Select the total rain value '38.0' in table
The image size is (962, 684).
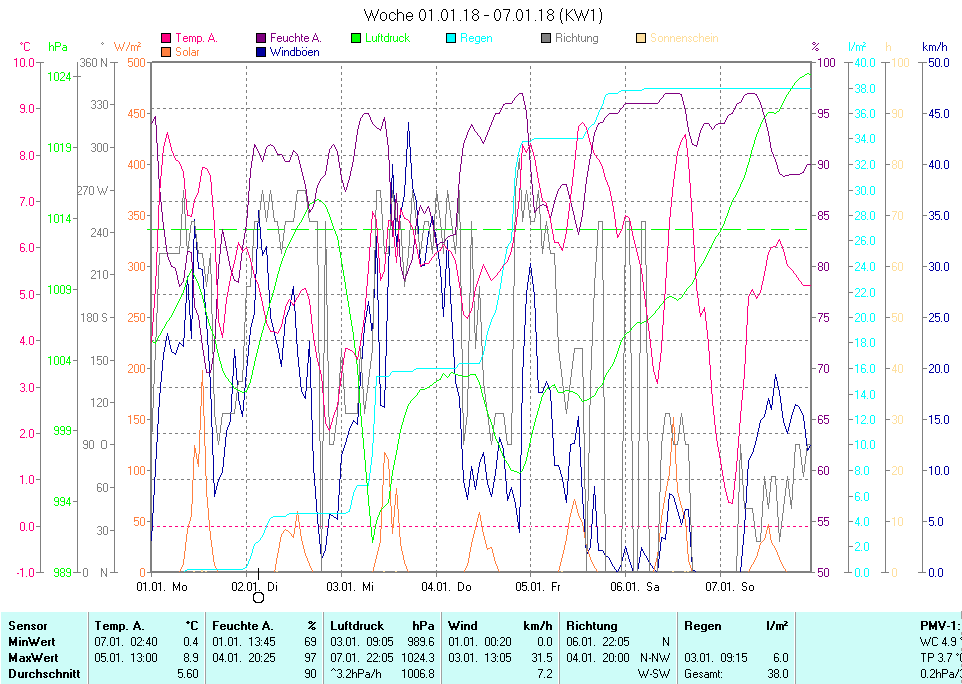(x=777, y=674)
